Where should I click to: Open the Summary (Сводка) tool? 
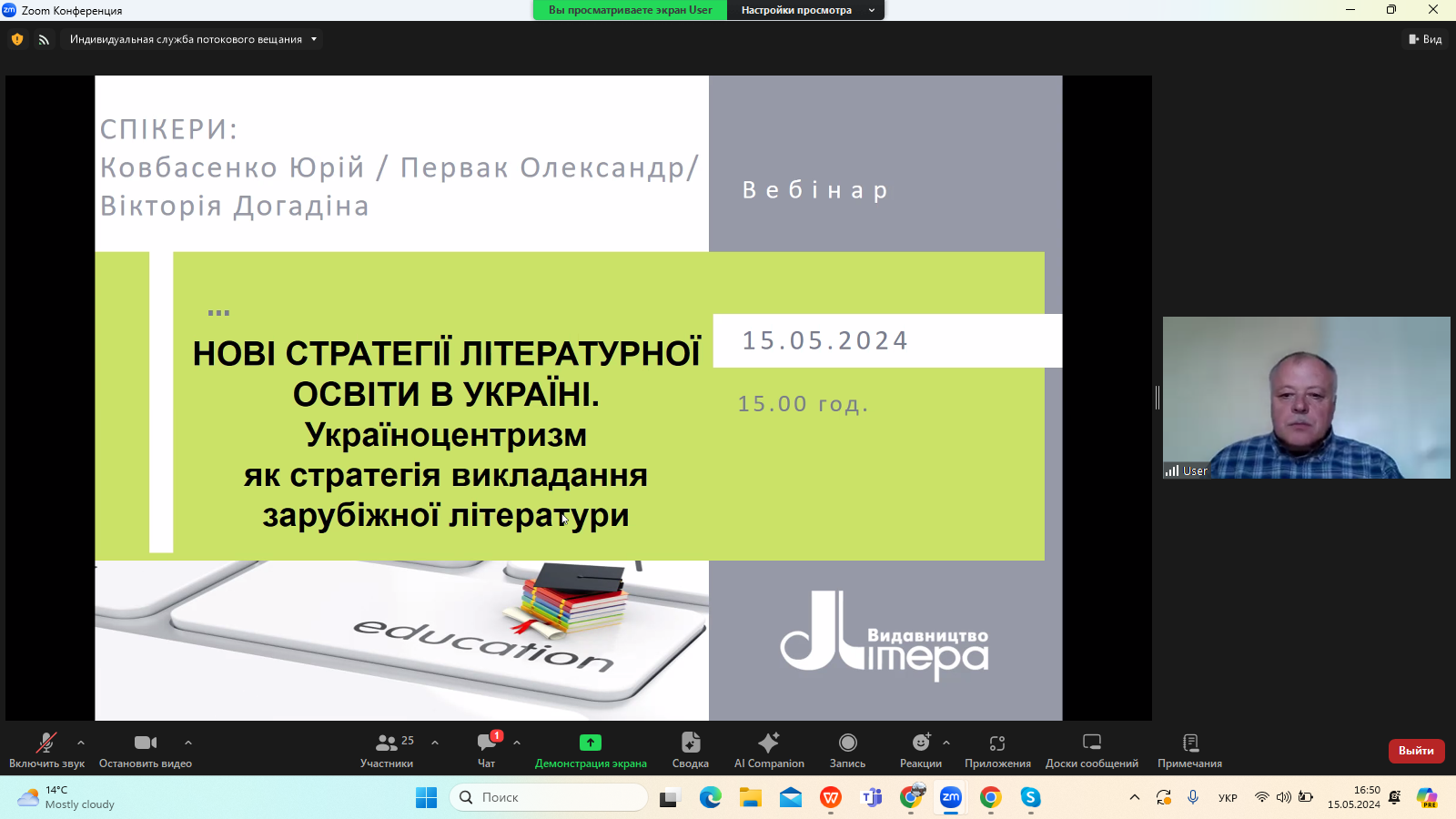690,750
